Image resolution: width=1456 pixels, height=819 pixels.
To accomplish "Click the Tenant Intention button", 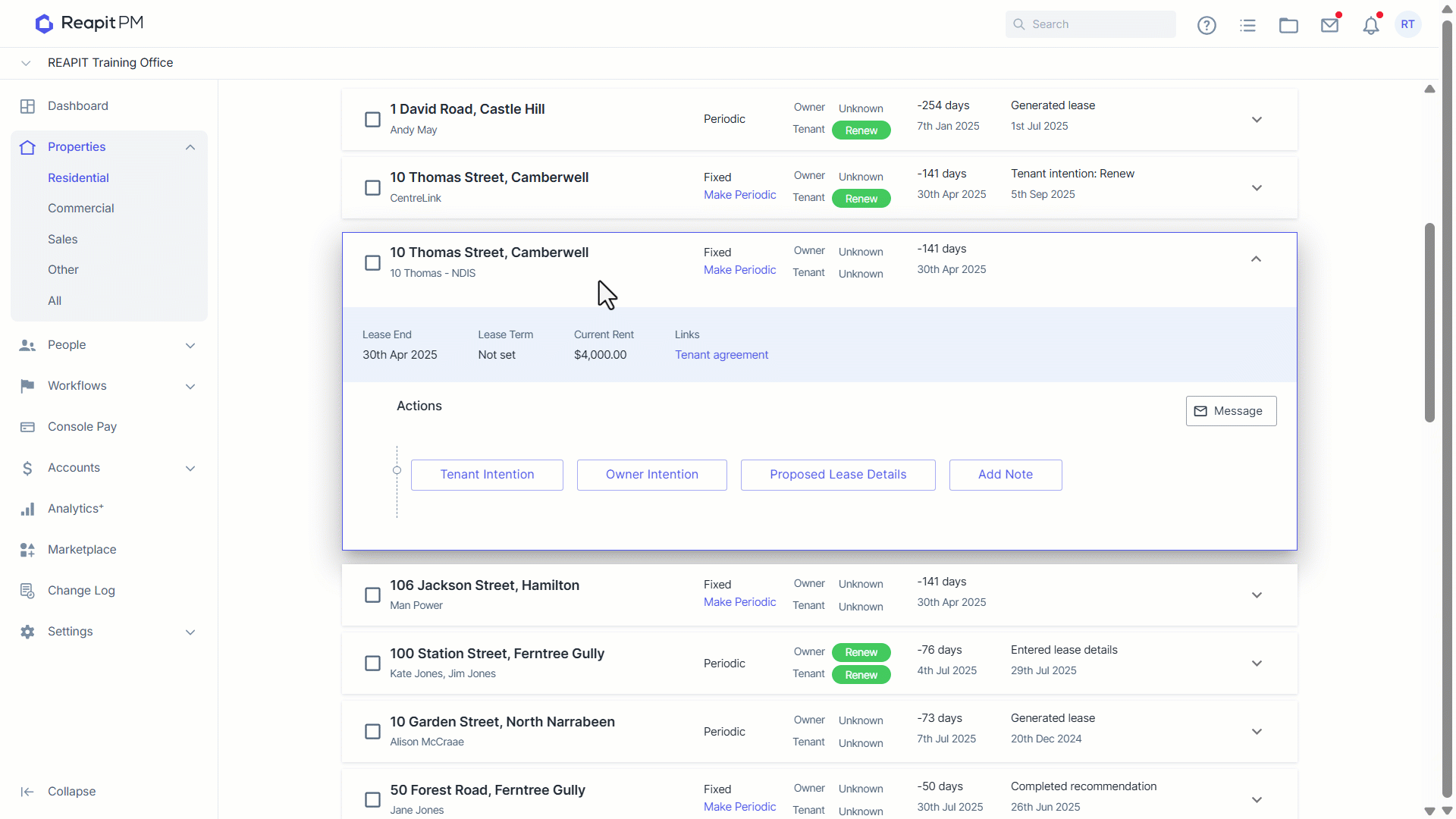I will coord(487,475).
